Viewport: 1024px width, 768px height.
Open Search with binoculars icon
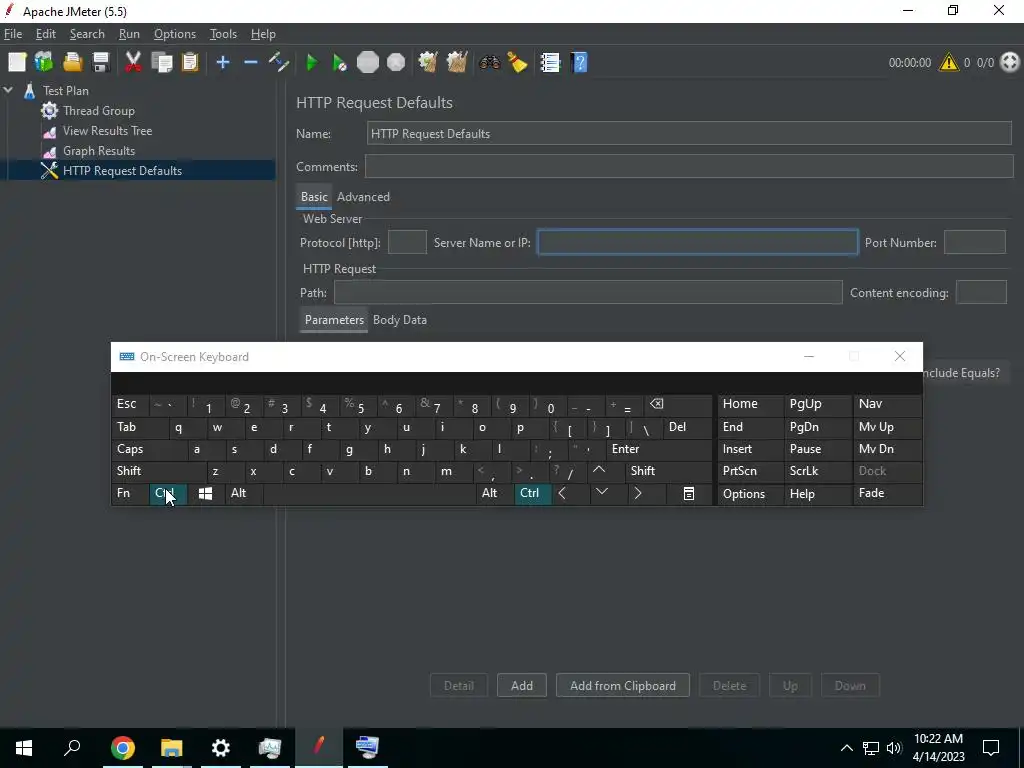pos(489,63)
